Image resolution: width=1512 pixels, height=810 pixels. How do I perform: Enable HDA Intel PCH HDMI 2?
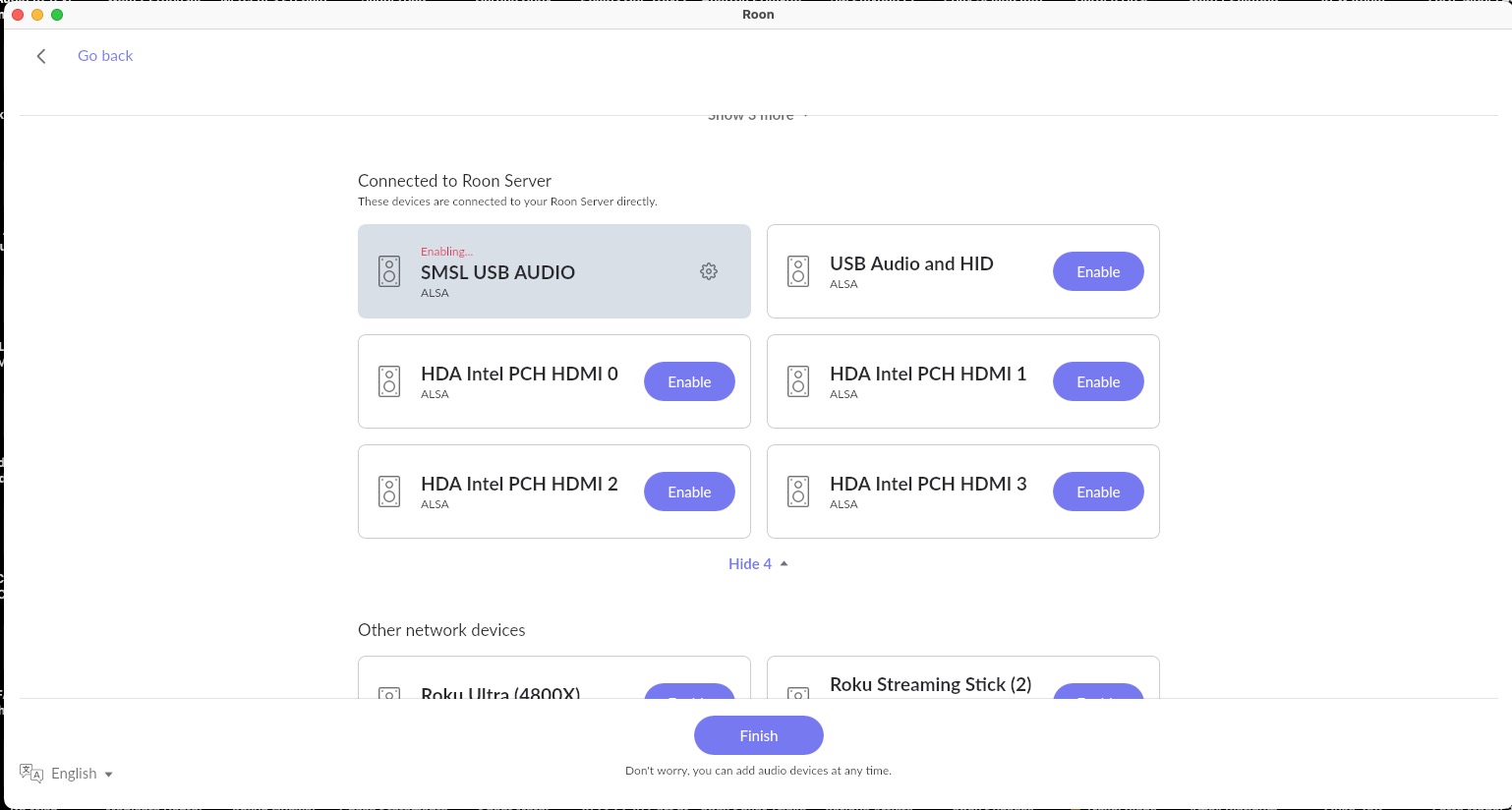[x=689, y=492]
